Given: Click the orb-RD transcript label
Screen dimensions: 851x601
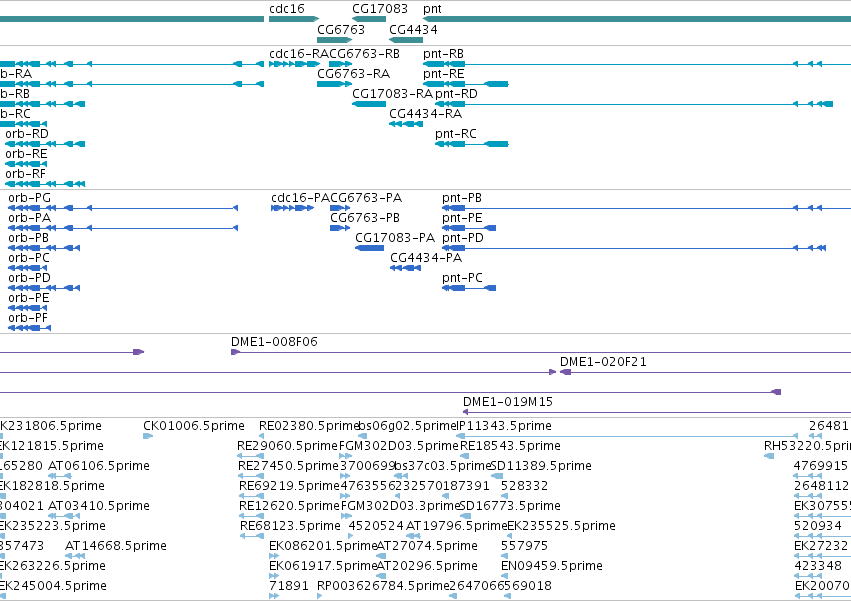Looking at the screenshot, I should [27, 134].
